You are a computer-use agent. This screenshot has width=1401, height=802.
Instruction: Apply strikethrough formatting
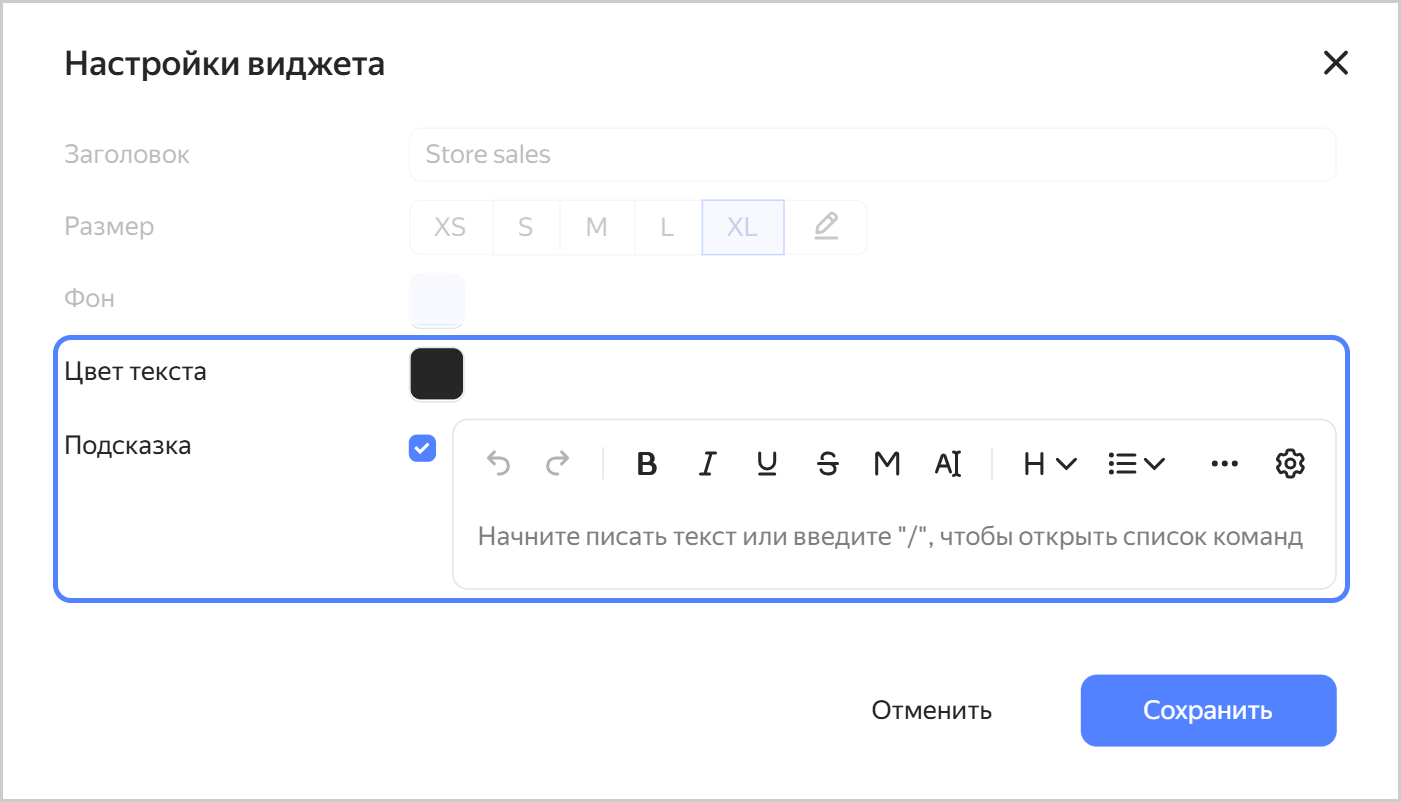pyautogui.click(x=827, y=463)
